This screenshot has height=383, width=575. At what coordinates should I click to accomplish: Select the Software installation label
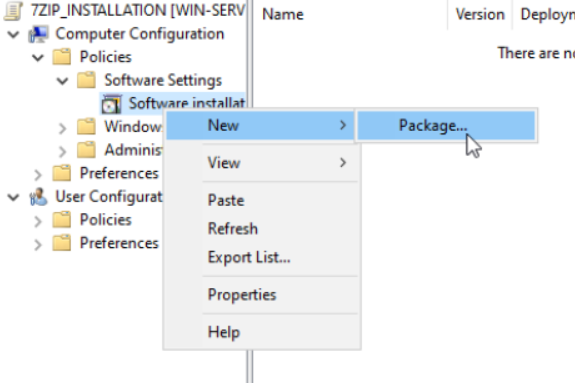coord(187,103)
